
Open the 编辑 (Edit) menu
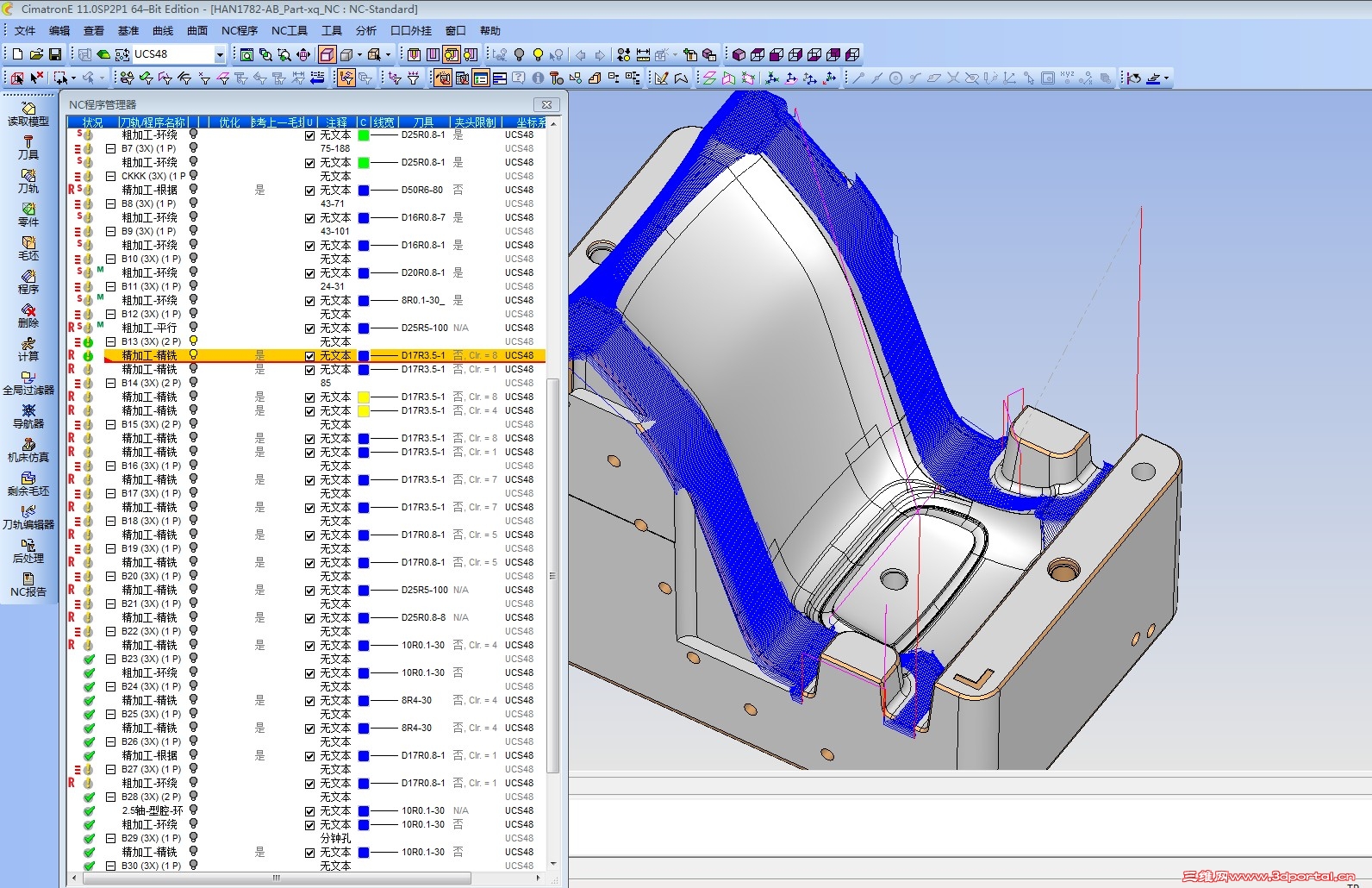[x=59, y=30]
